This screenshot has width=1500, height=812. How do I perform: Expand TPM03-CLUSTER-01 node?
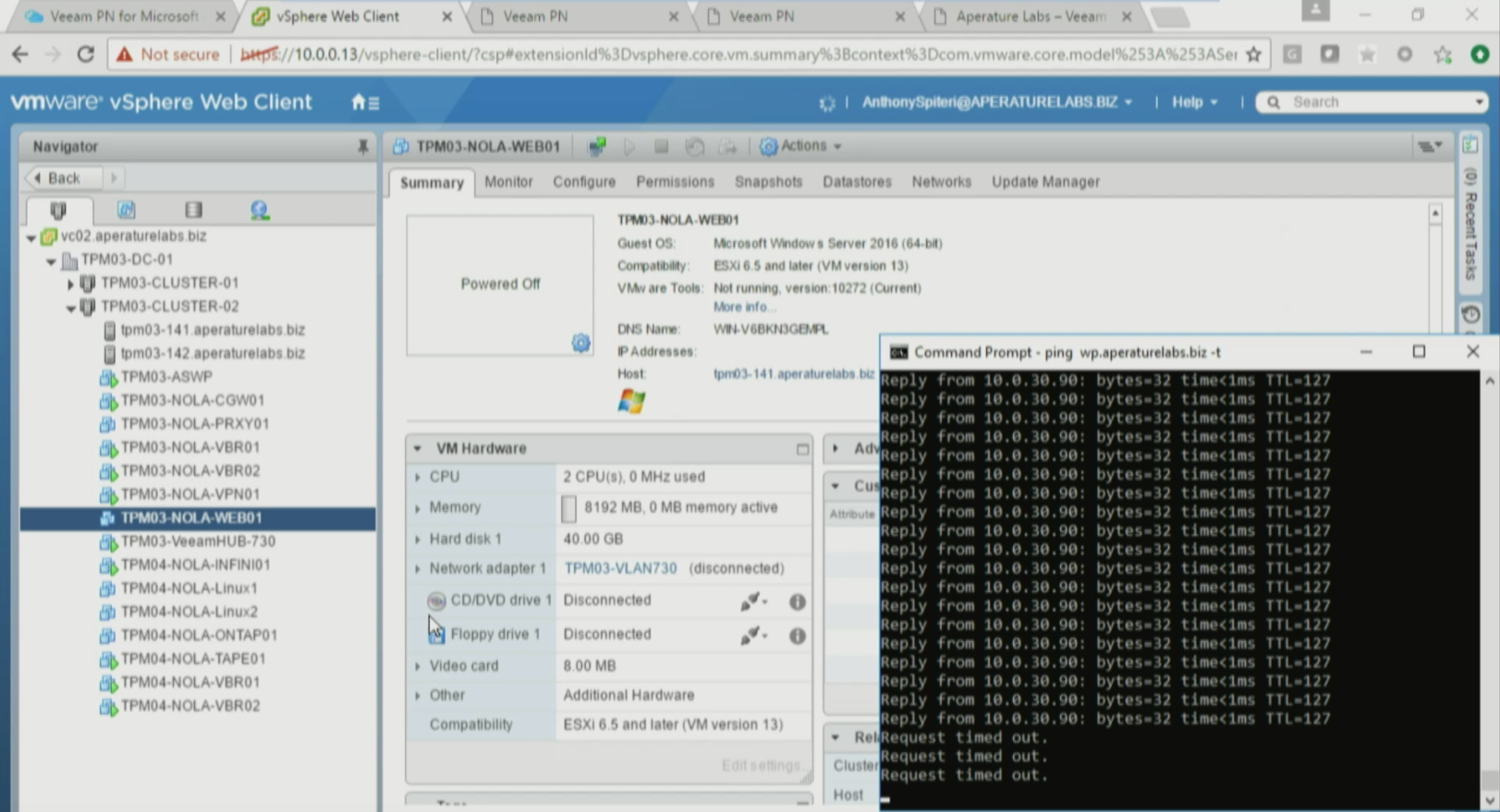coord(70,285)
